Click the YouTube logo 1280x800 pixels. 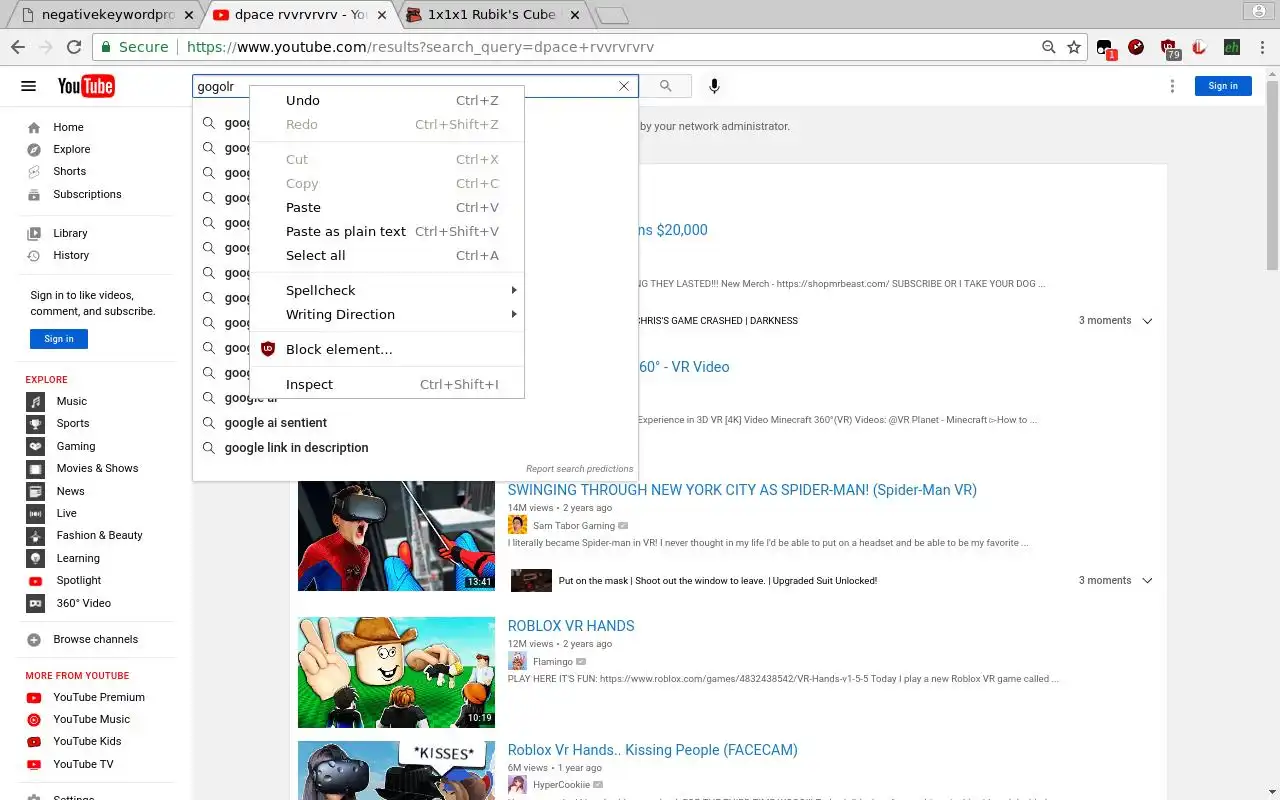click(86, 86)
